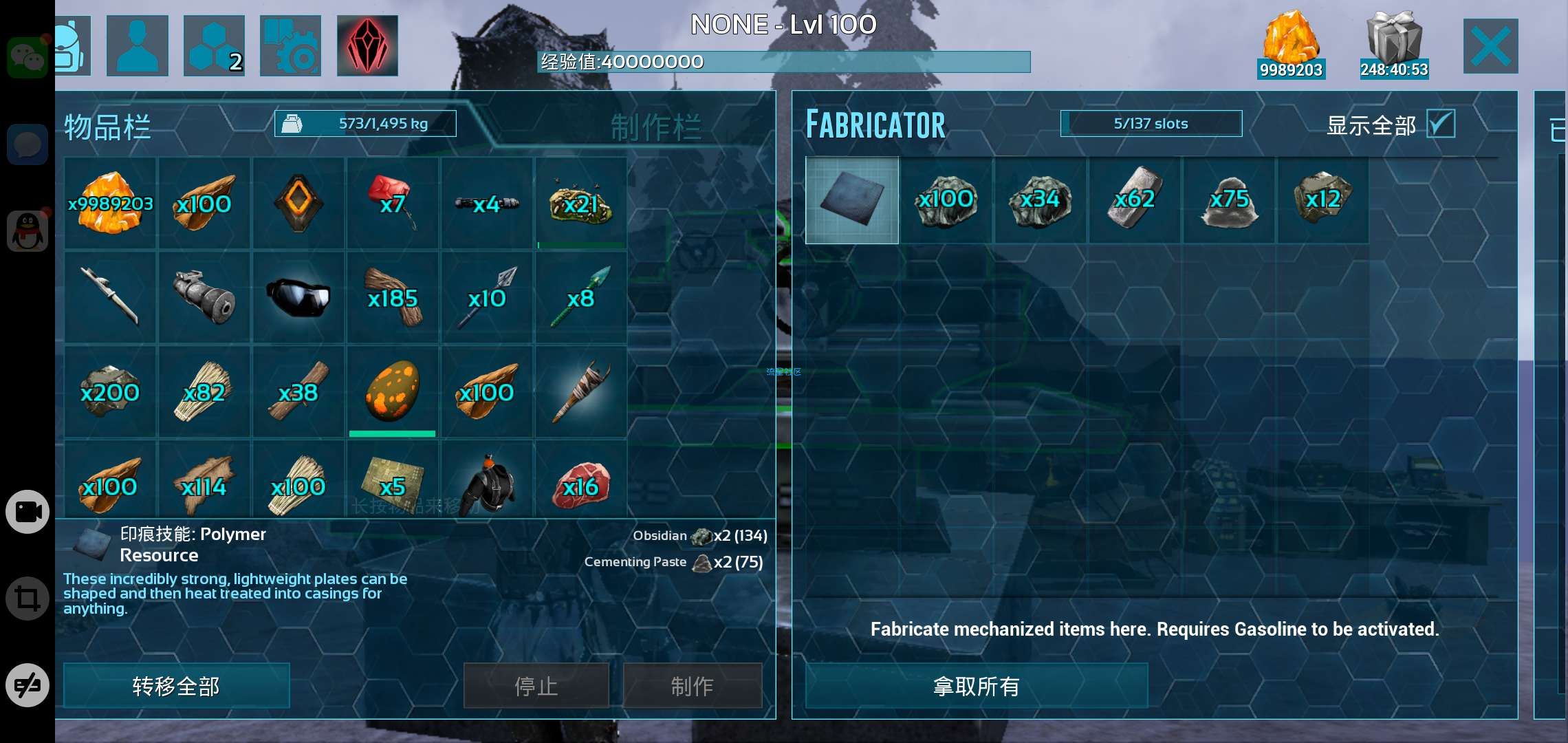
Task: Select the Polymer item in Fabricator
Action: pyautogui.click(x=852, y=200)
